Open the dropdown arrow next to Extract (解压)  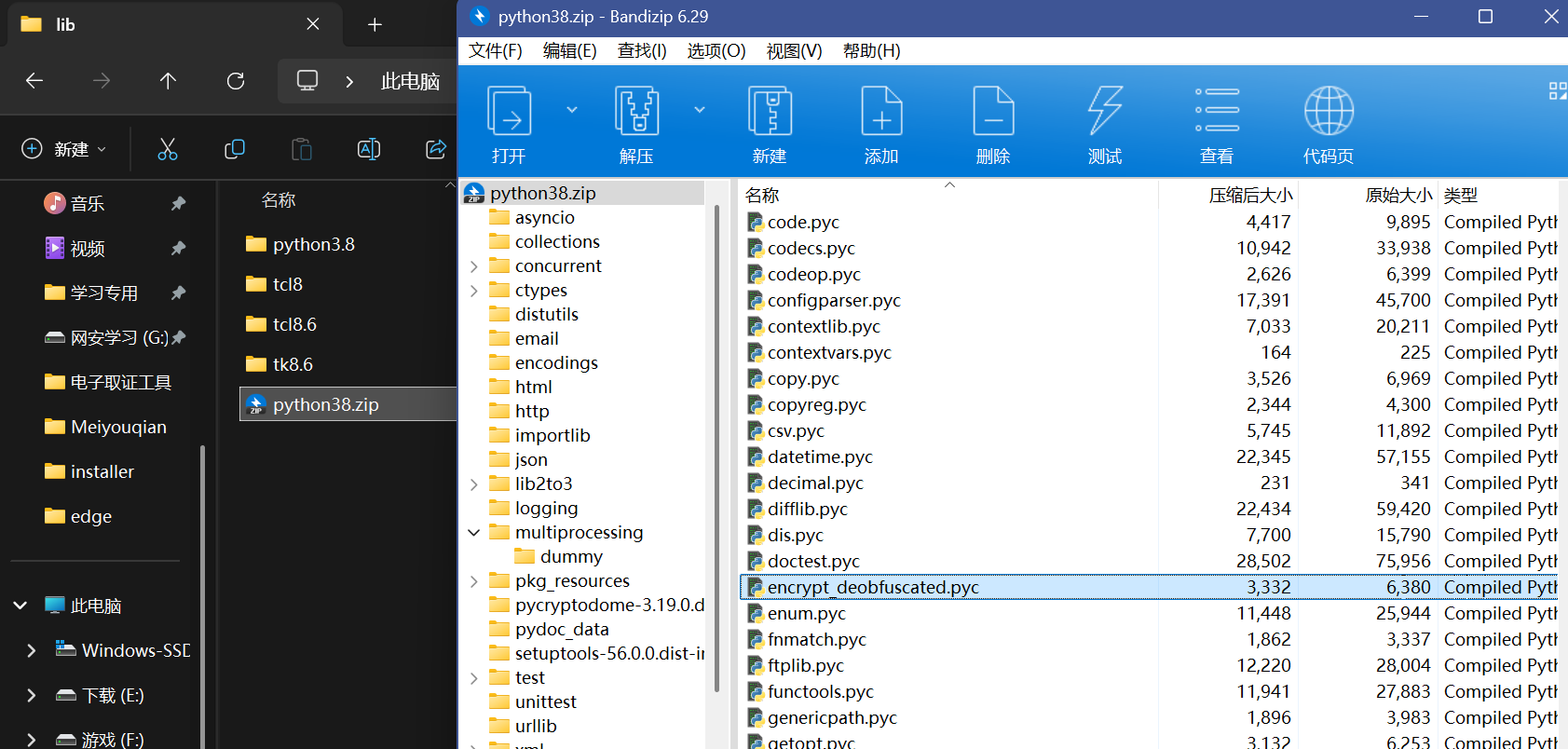pyautogui.click(x=700, y=110)
